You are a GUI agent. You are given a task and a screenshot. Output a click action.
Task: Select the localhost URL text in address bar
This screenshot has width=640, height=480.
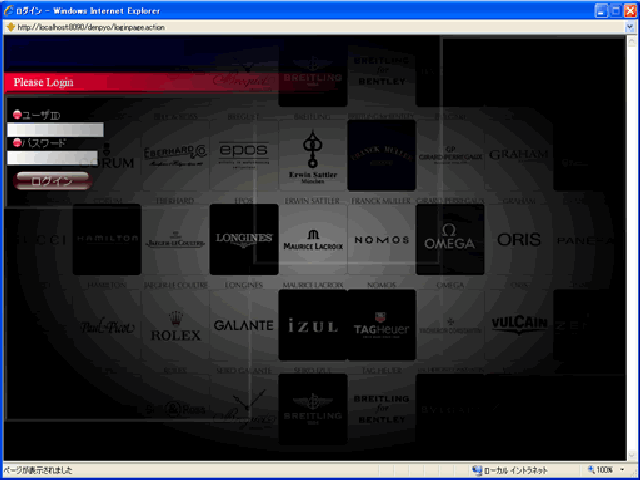(x=91, y=28)
